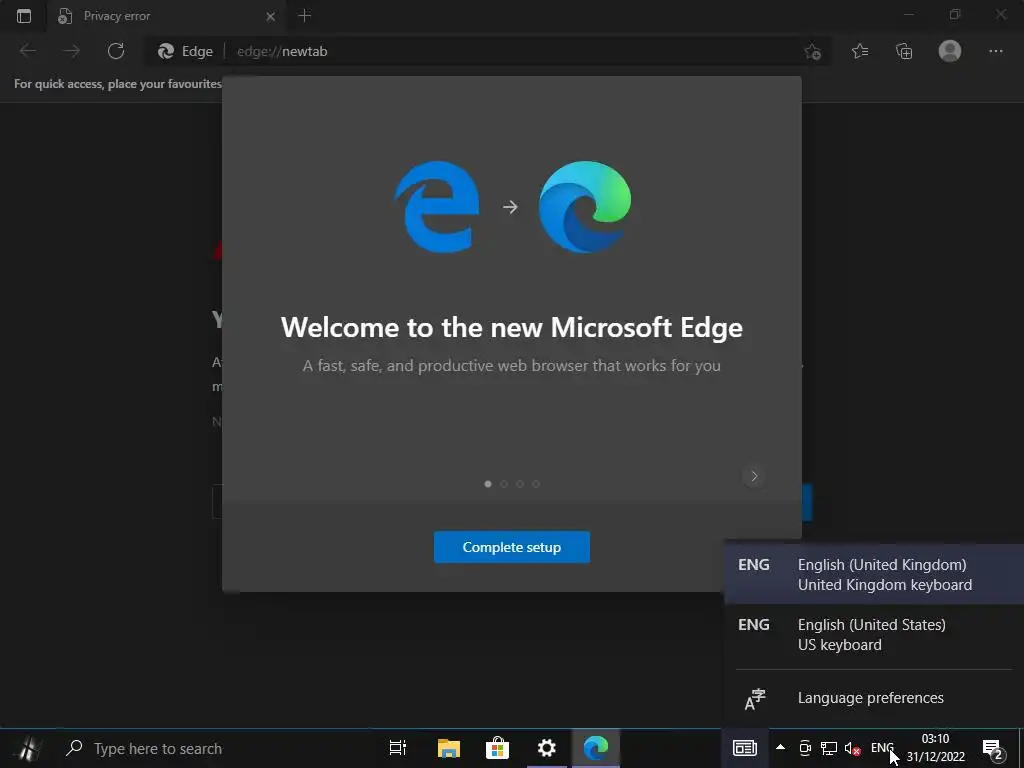Close the Privacy error tab
1024x768 pixels.
tap(270, 16)
